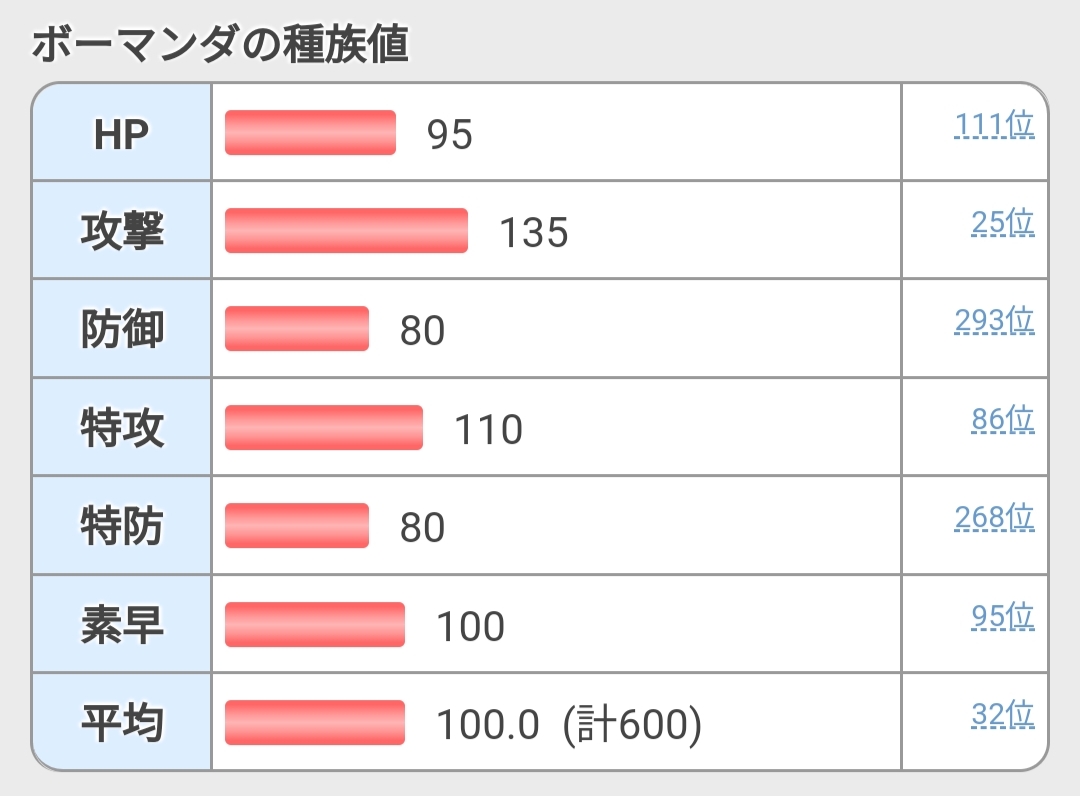1080x796 pixels.
Task: Select the 平均 row label cell
Action: point(121,723)
